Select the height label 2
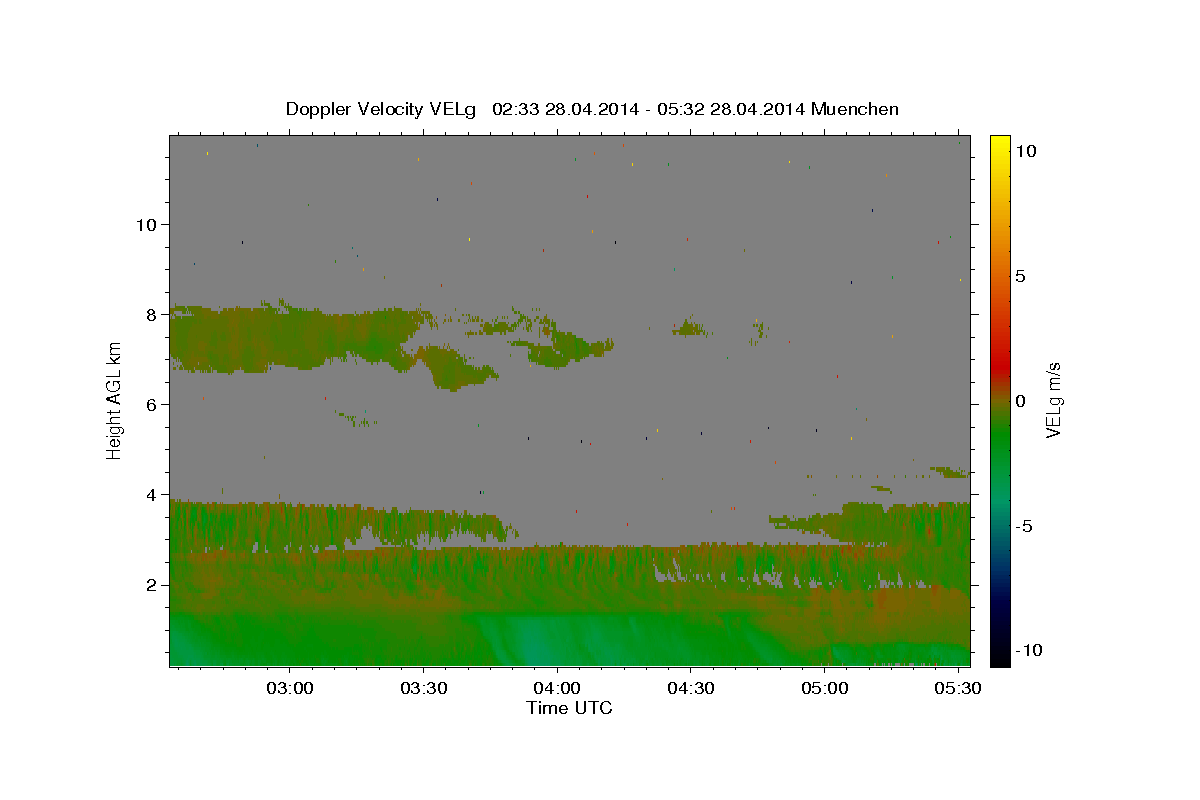Image resolution: width=1200 pixels, height=800 pixels. [x=152, y=584]
